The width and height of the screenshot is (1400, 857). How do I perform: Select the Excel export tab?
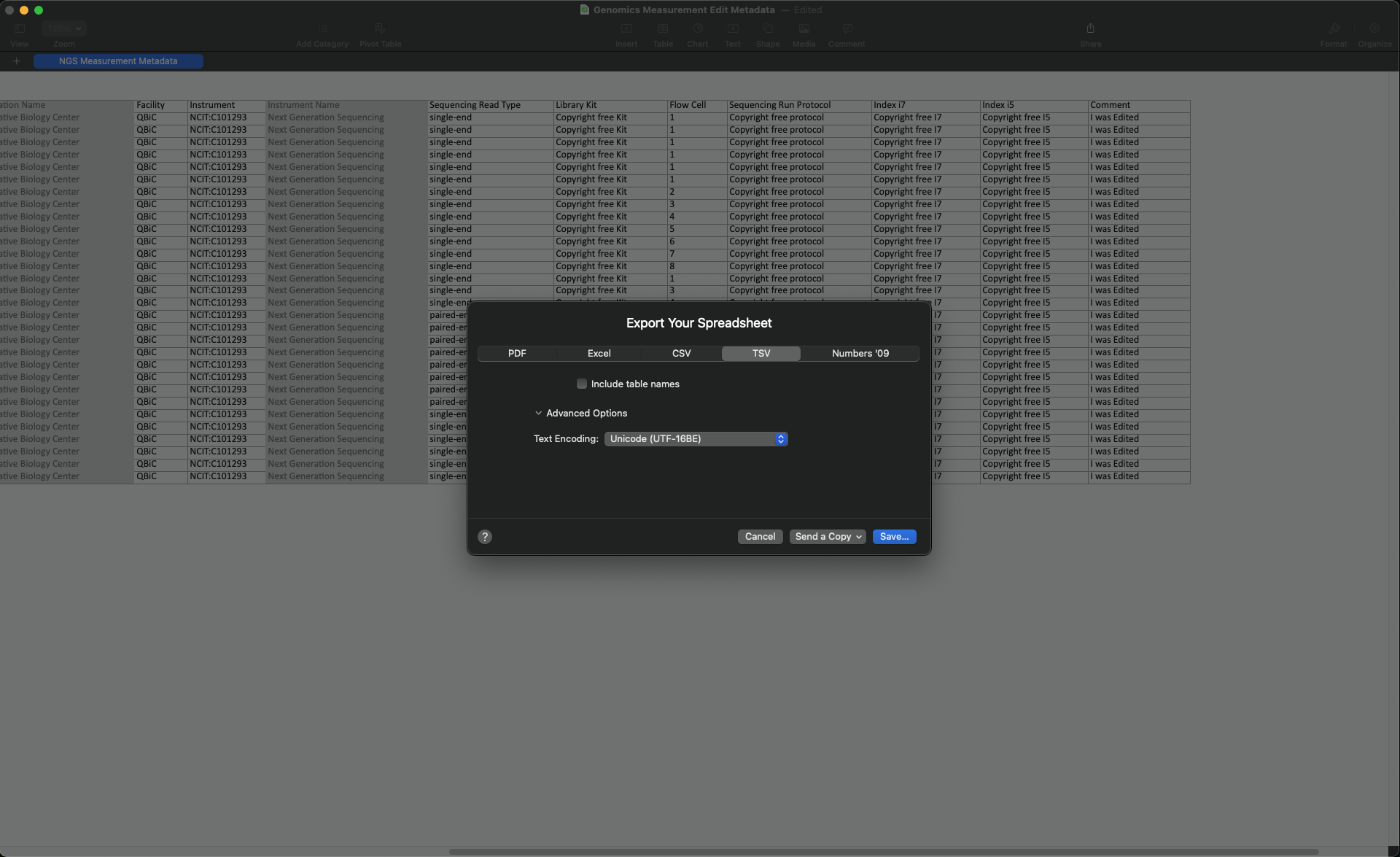click(599, 354)
